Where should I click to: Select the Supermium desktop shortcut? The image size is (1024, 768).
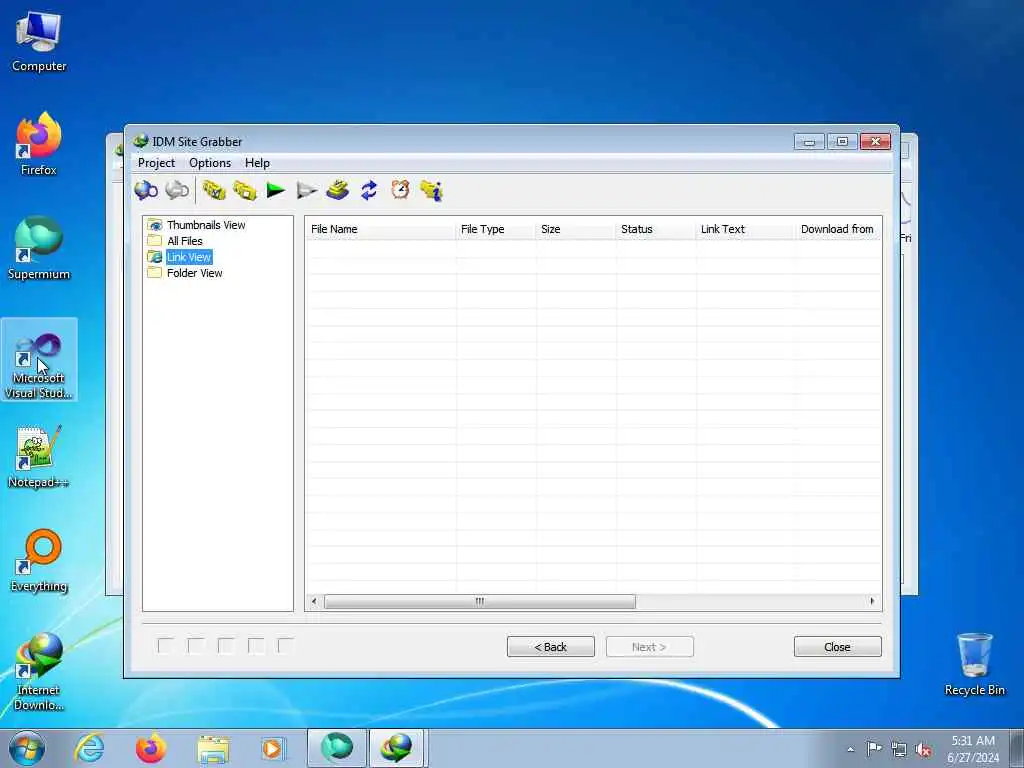39,248
